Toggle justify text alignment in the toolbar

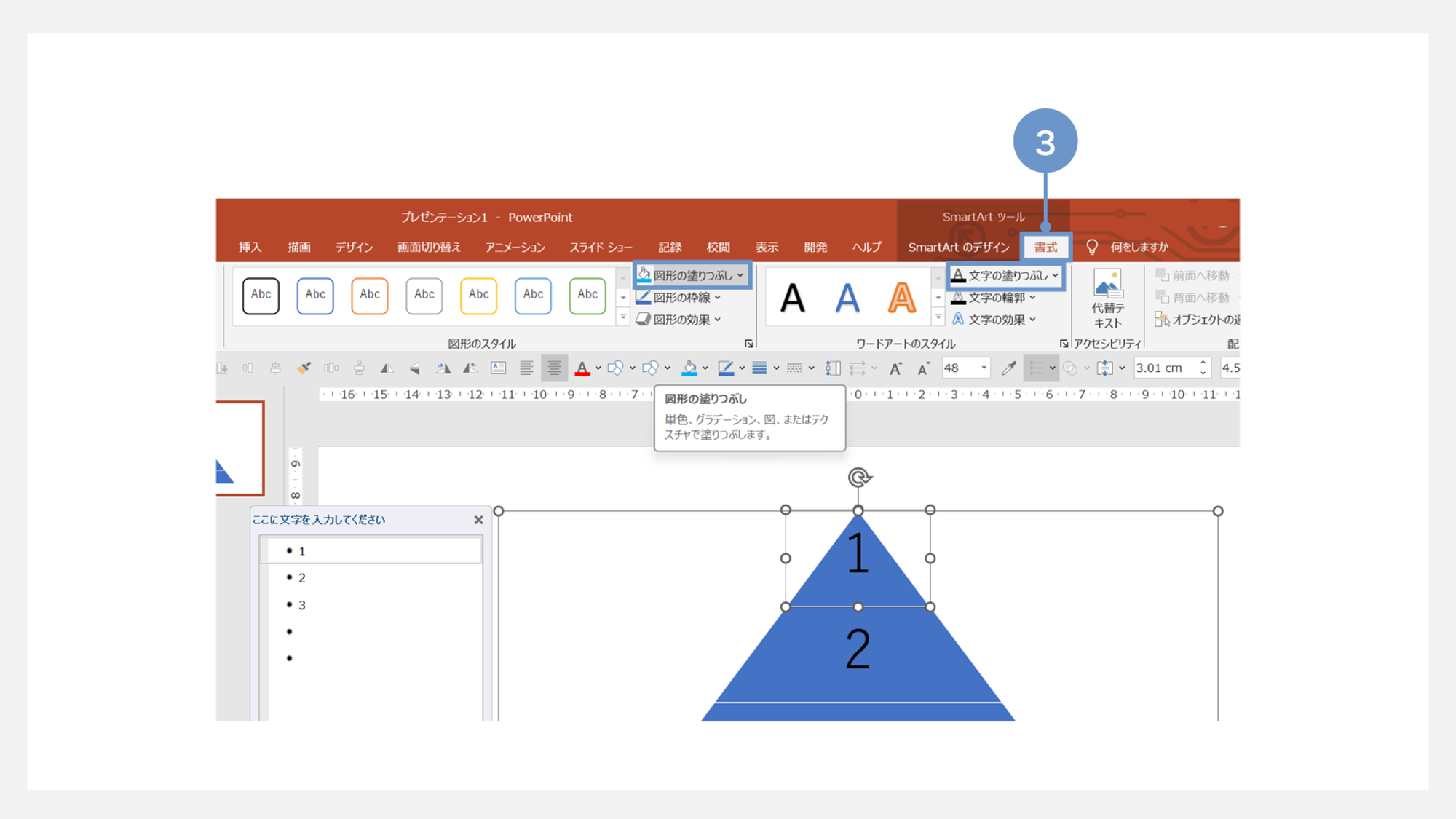click(526, 368)
